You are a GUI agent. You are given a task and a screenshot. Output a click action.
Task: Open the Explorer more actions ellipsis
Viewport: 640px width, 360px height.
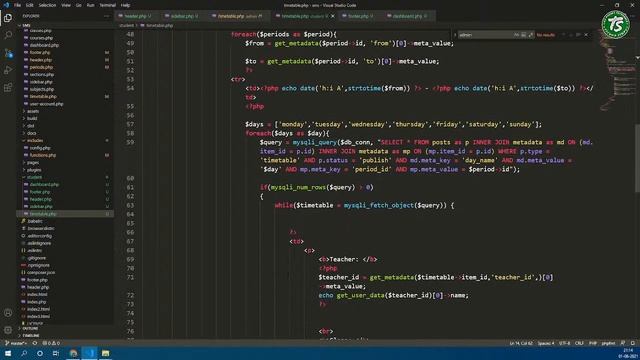coord(107,16)
